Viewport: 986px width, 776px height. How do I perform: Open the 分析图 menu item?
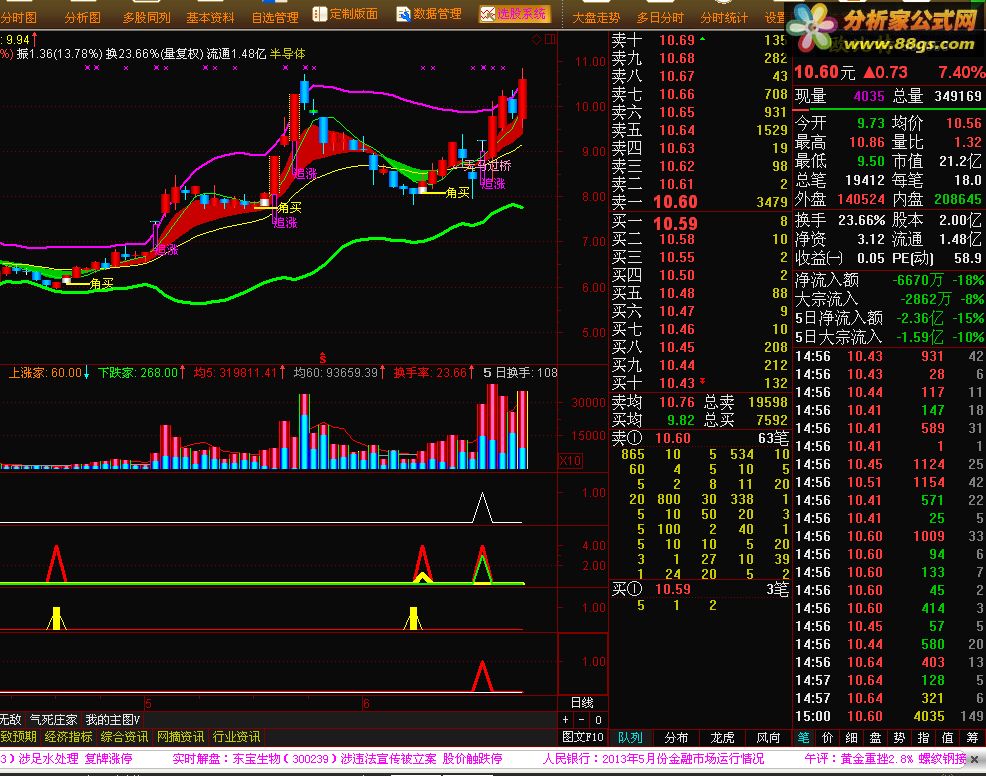pyautogui.click(x=82, y=18)
